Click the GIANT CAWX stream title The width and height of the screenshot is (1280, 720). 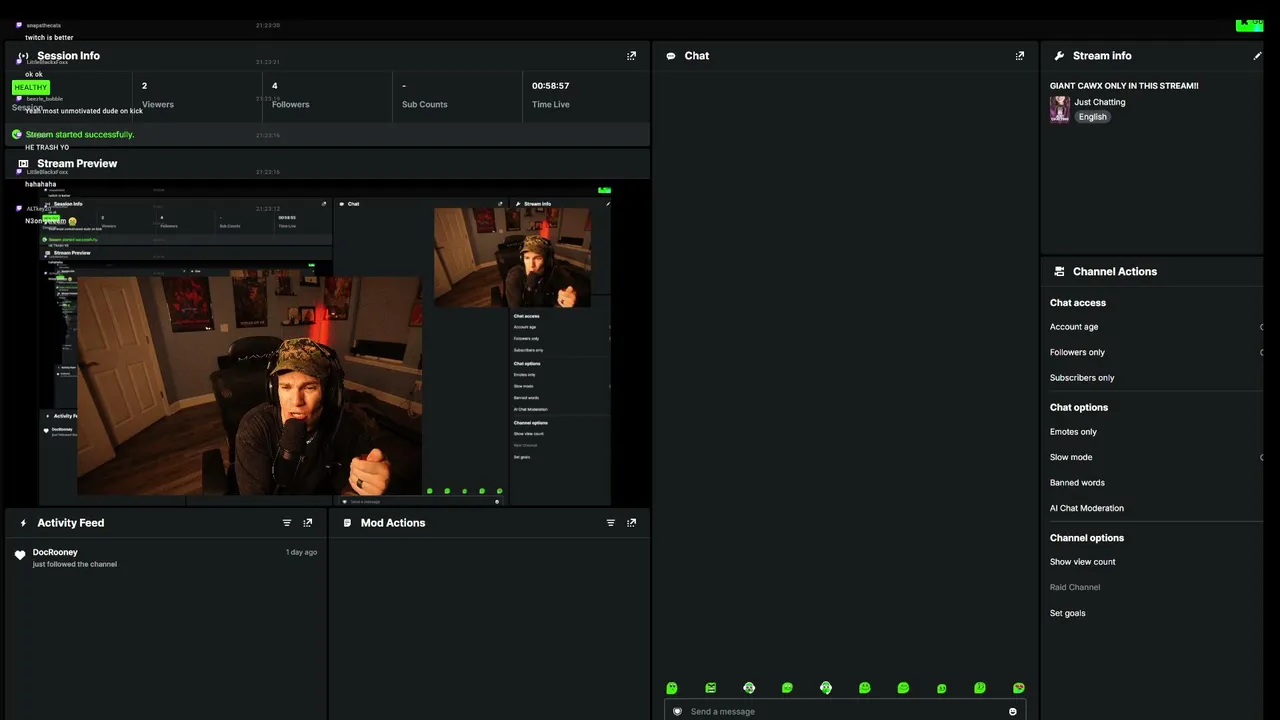(1124, 86)
